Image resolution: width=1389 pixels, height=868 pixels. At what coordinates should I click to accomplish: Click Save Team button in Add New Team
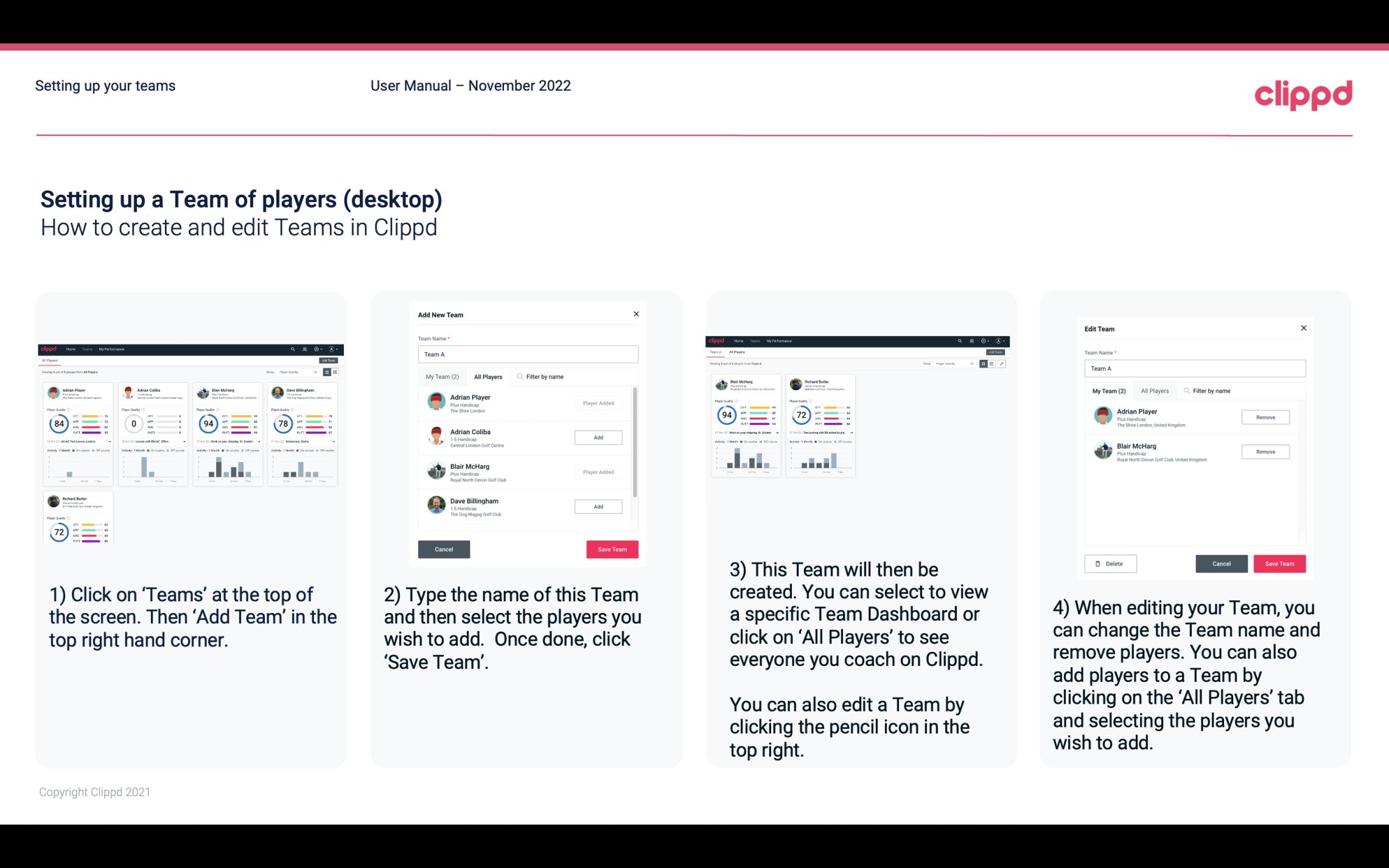pyautogui.click(x=611, y=549)
